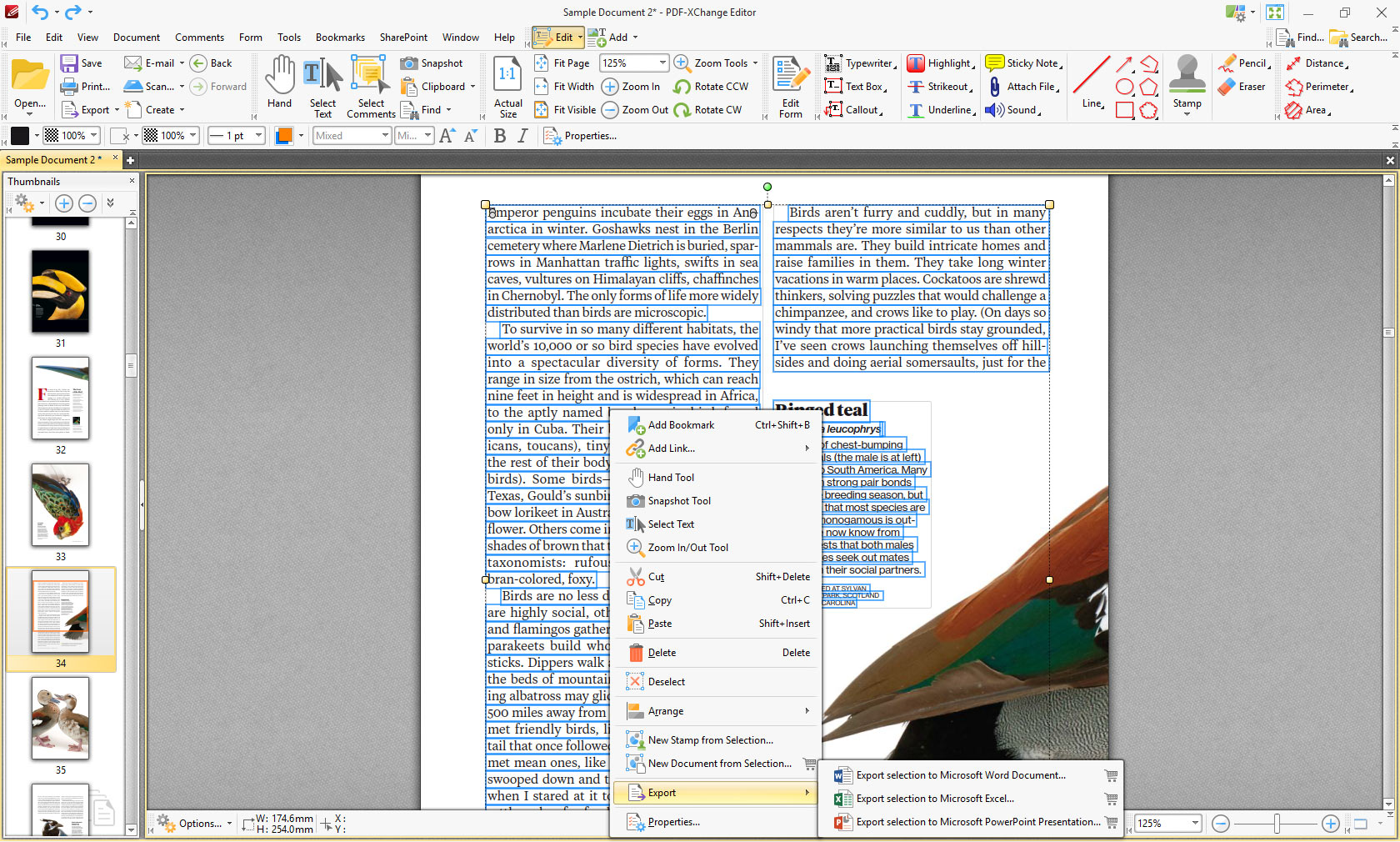Viewport: 1400px width, 842px height.
Task: Pick the Stamp tool
Action: [x=1187, y=82]
